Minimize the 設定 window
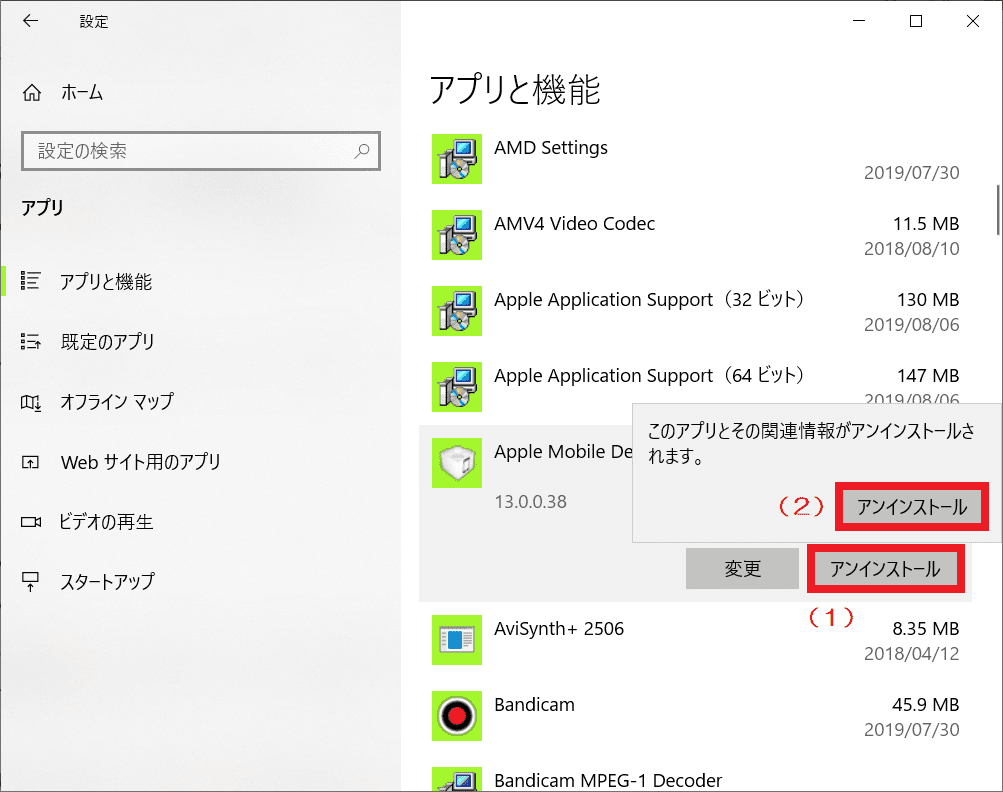 point(859,21)
